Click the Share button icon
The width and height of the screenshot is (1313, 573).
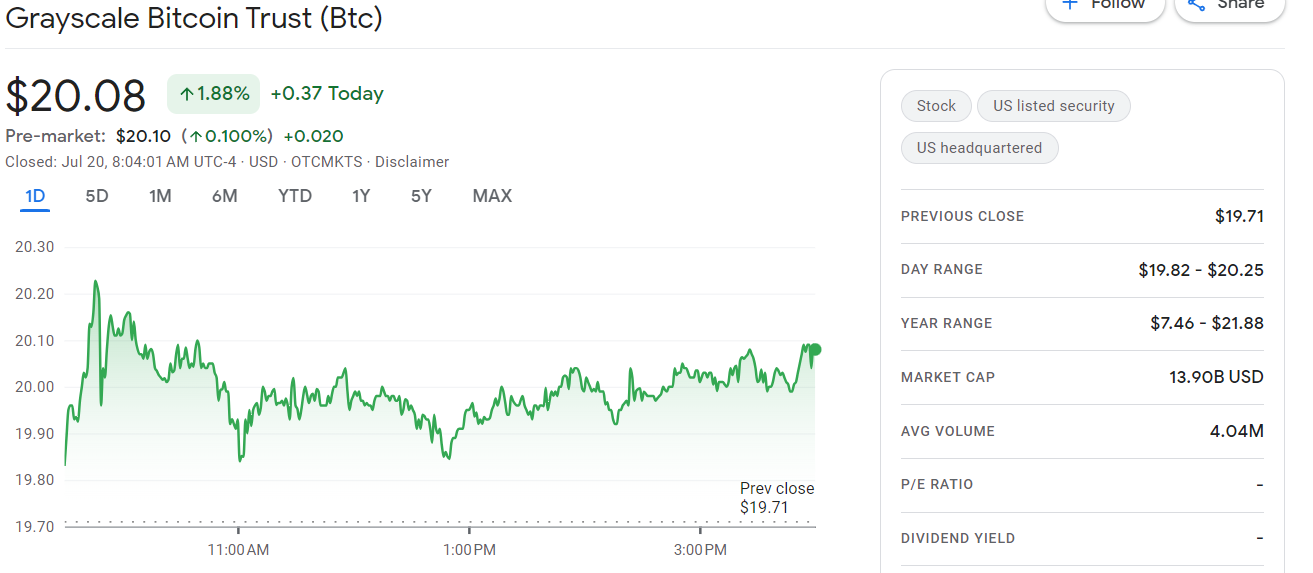tap(1195, 4)
